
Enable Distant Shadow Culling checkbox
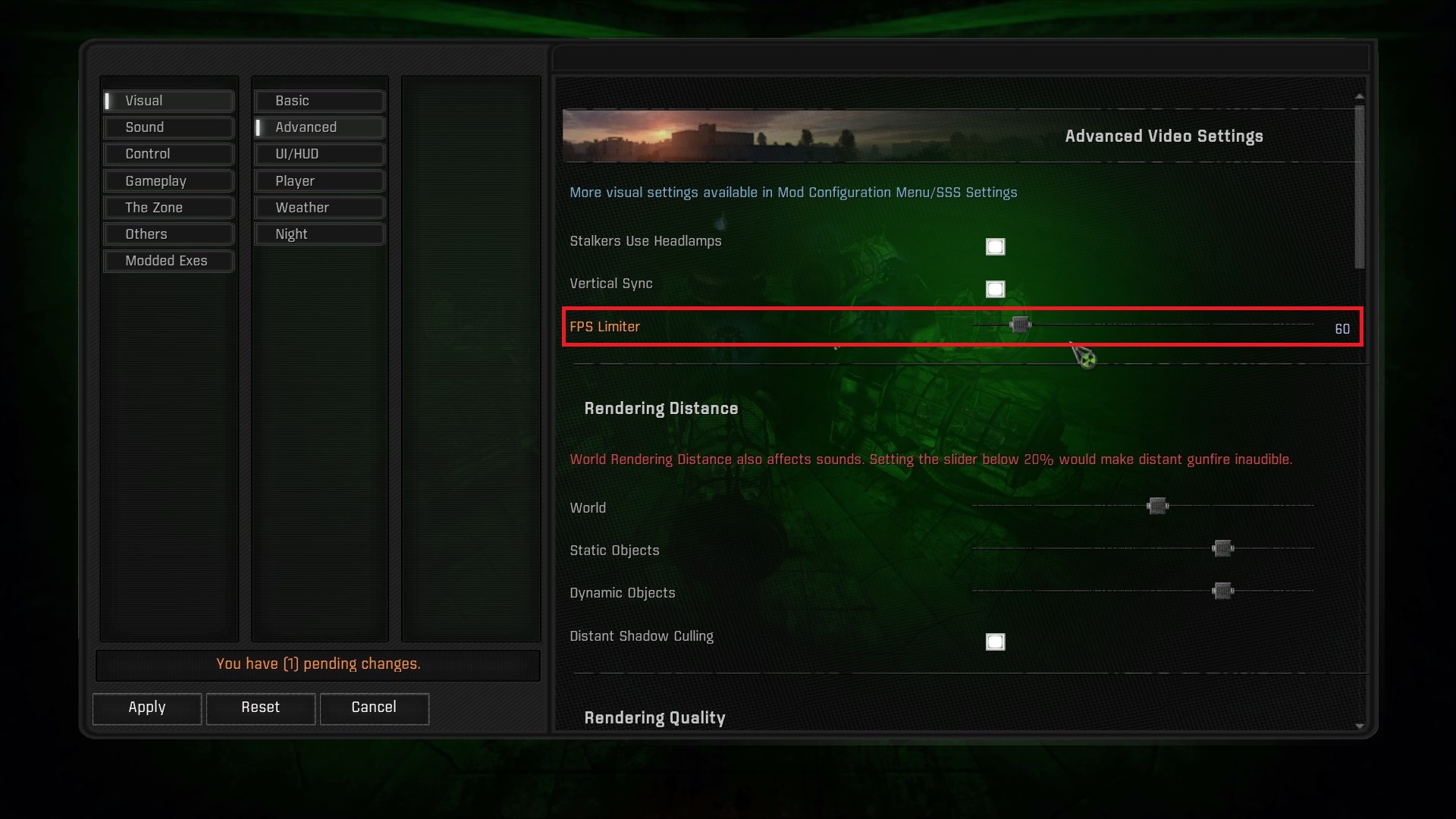coord(995,642)
